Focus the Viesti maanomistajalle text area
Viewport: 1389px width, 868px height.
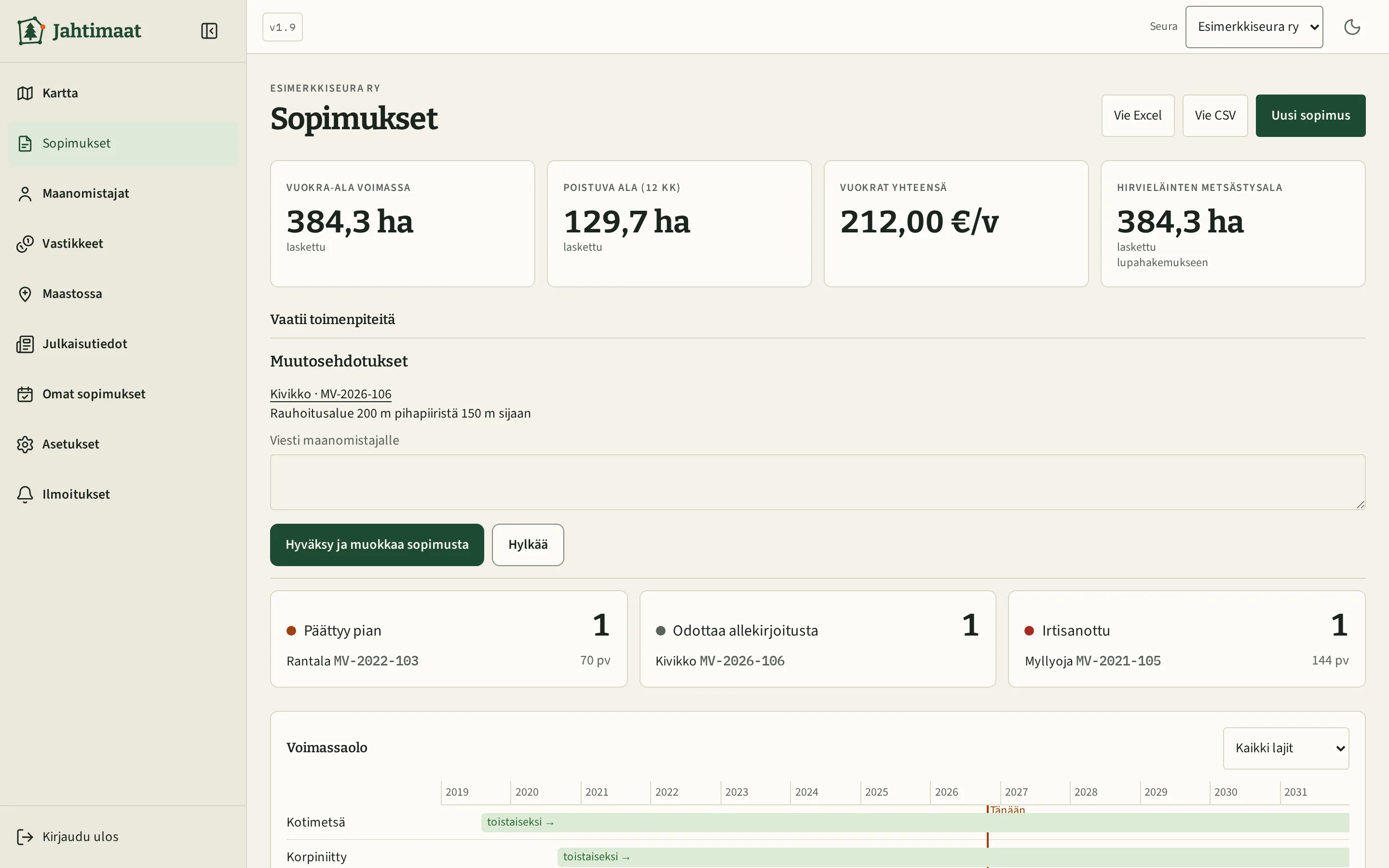[817, 482]
